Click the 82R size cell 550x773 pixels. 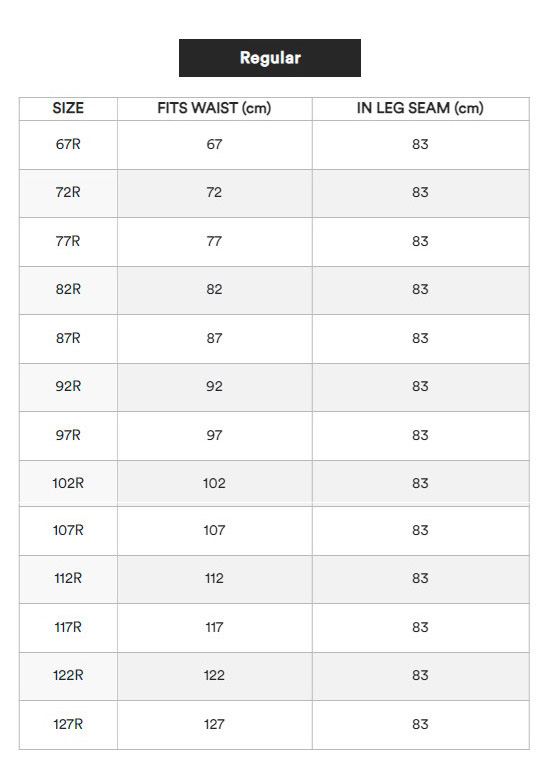(x=68, y=290)
